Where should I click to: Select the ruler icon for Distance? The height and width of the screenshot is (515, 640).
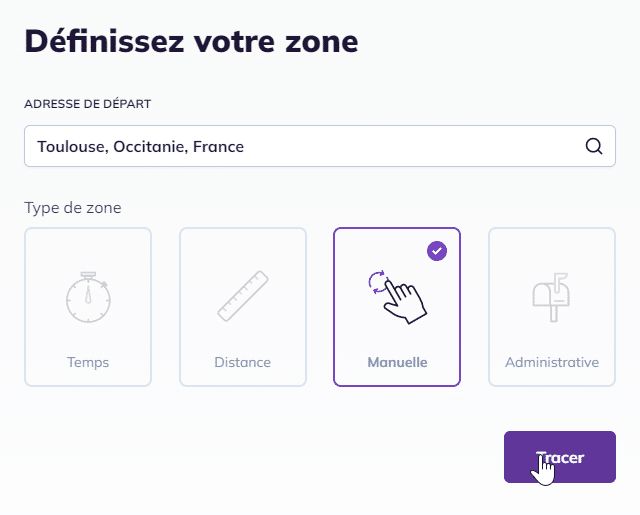[243, 296]
